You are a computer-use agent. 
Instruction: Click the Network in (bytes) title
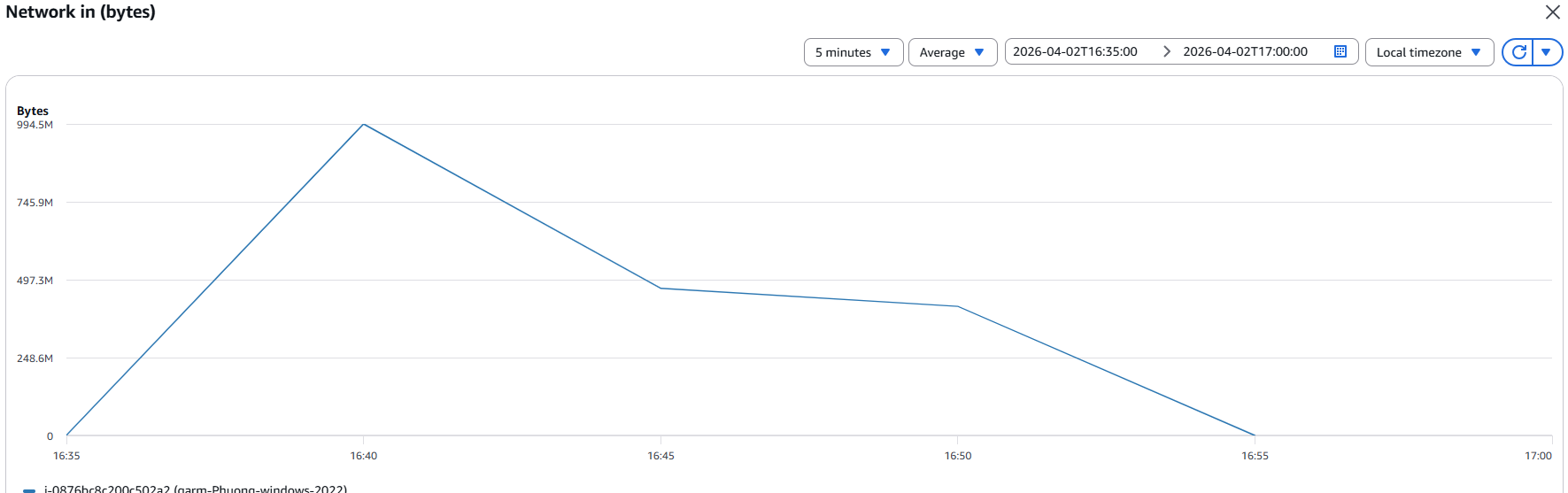81,12
